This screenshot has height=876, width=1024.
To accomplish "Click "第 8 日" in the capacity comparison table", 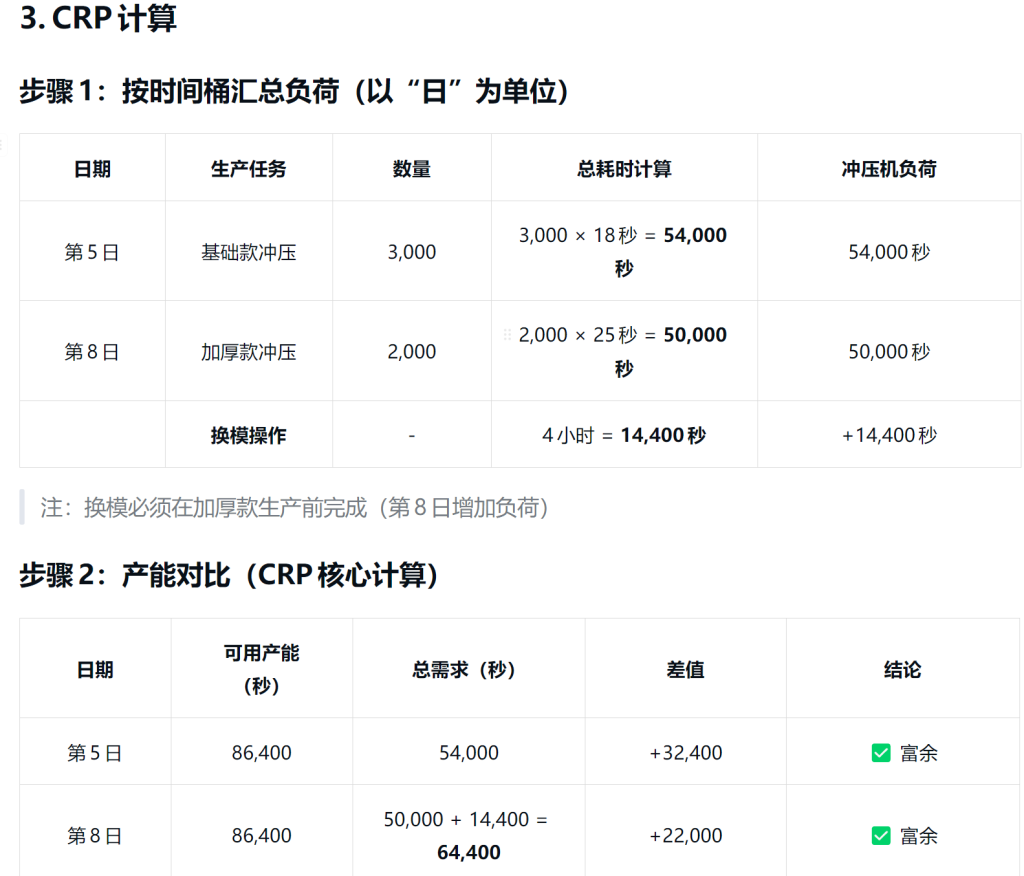I will (x=95, y=835).
